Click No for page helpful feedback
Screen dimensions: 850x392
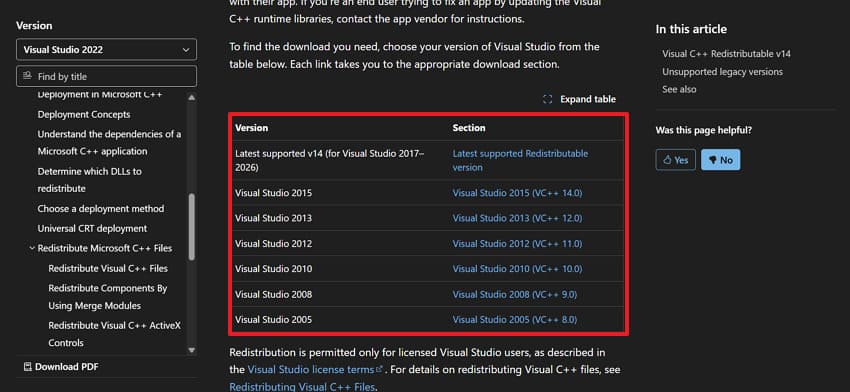(720, 160)
